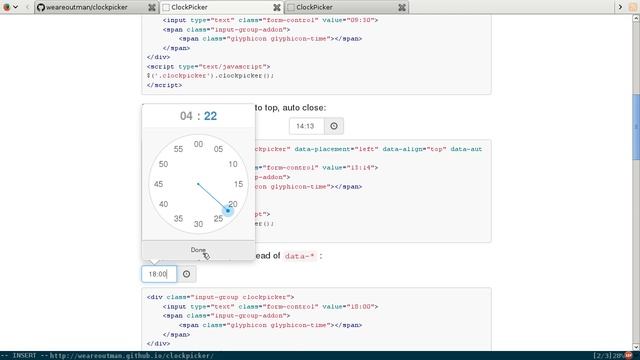640x360 pixels.
Task: Switch to the last ClockPicker tab
Action: point(347,7)
